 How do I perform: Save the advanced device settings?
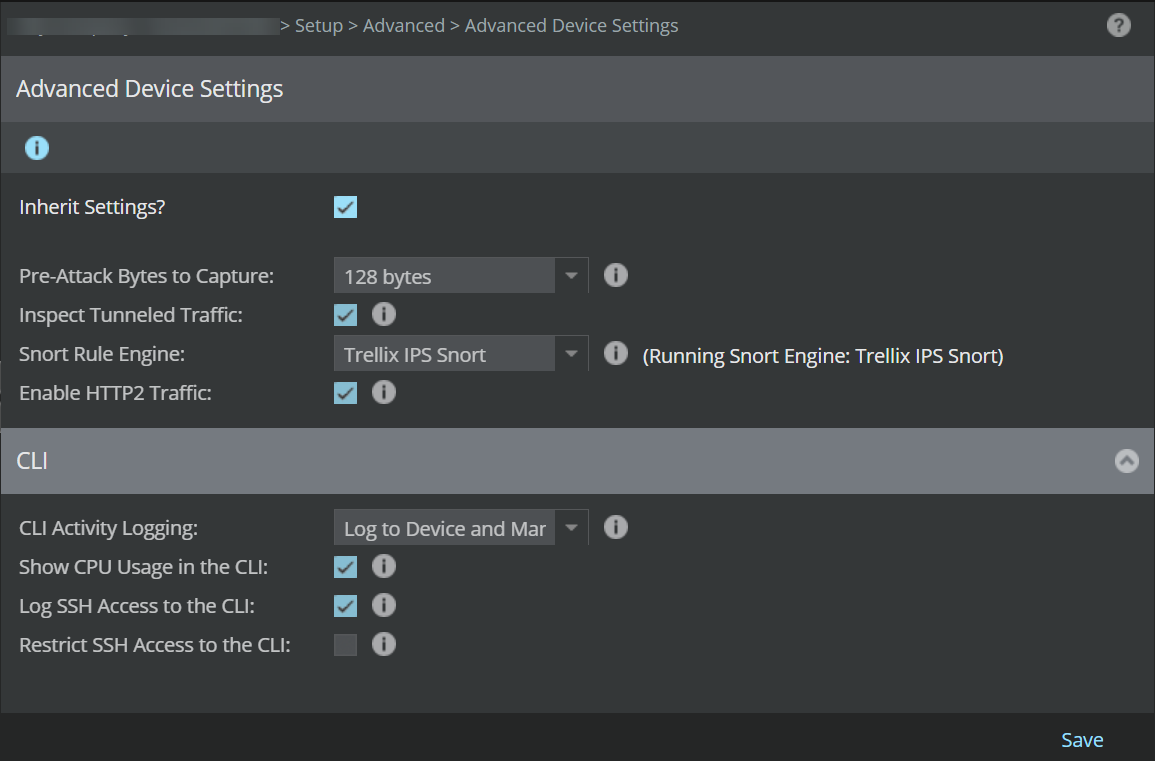point(1082,740)
